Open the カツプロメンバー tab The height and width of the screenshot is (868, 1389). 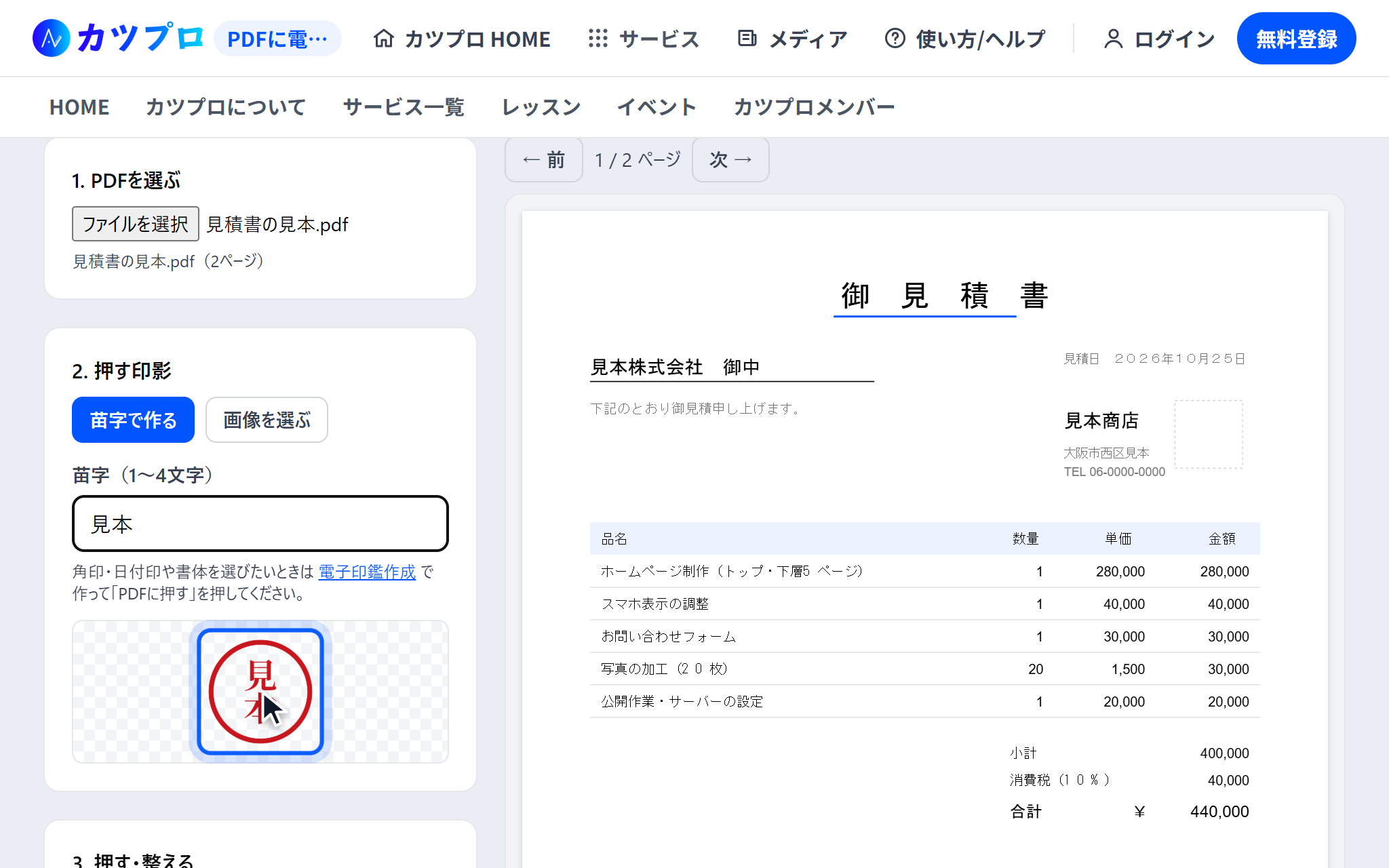tap(814, 107)
